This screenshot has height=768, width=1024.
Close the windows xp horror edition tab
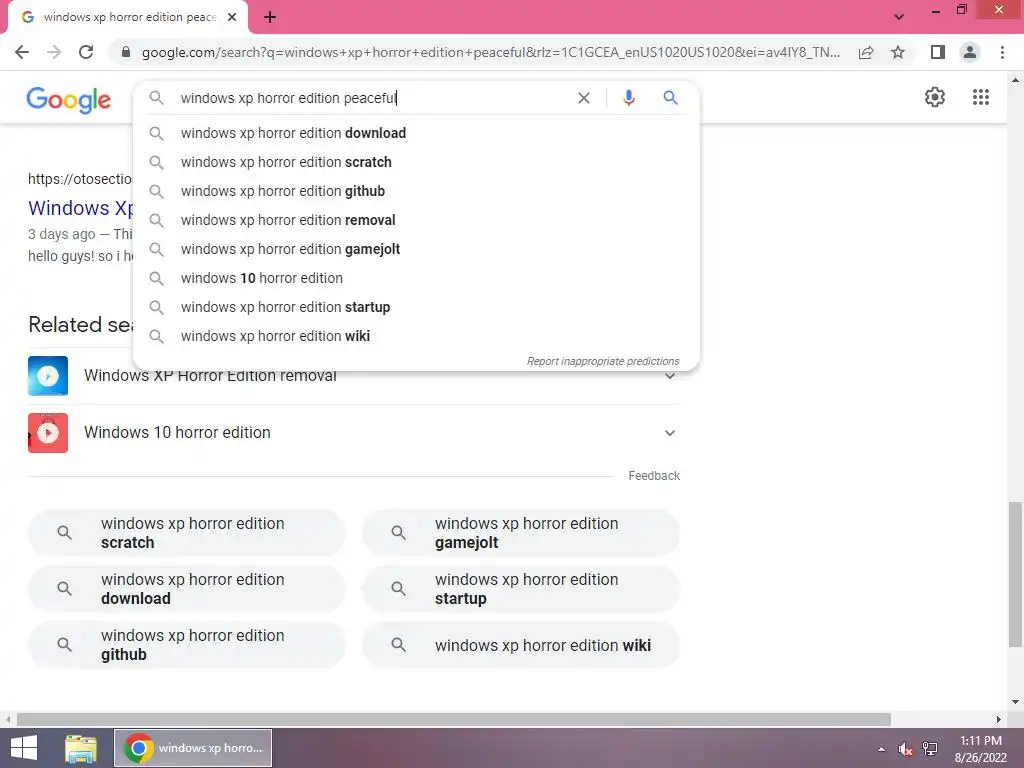point(232,18)
